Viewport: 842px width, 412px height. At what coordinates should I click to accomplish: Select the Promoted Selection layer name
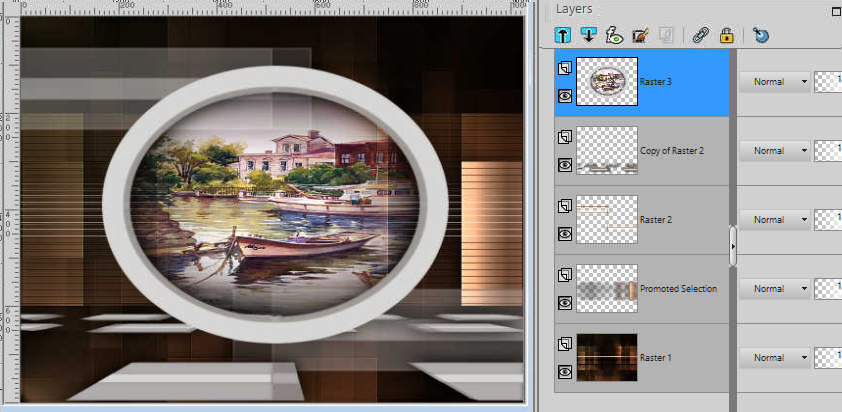pyautogui.click(x=678, y=289)
